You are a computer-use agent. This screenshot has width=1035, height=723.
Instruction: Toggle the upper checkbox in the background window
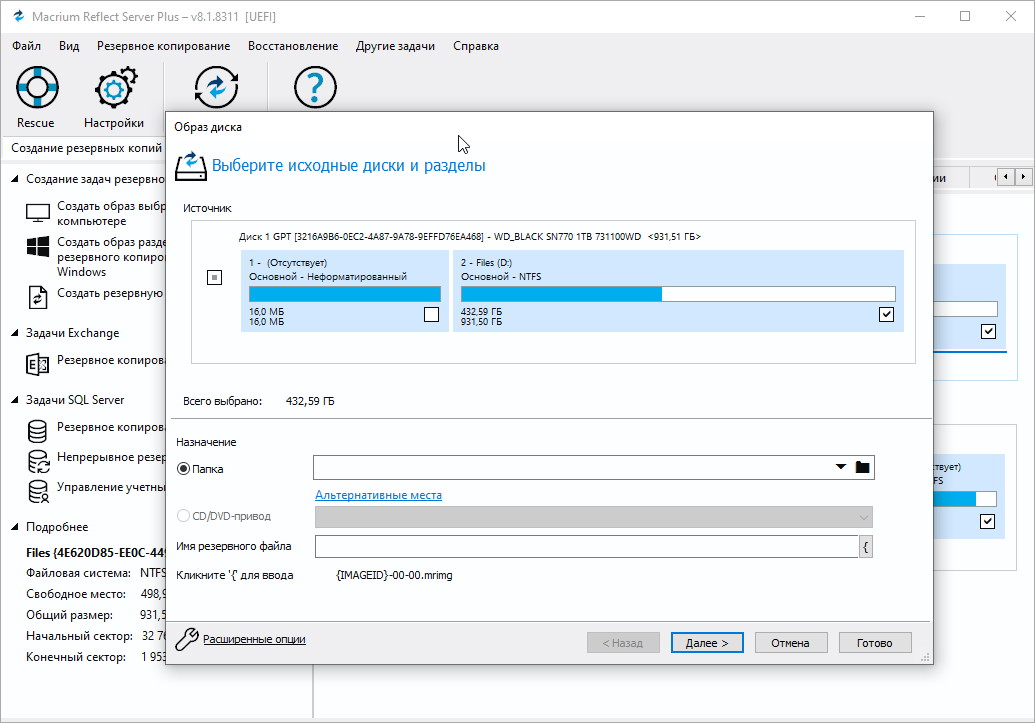[x=988, y=331]
